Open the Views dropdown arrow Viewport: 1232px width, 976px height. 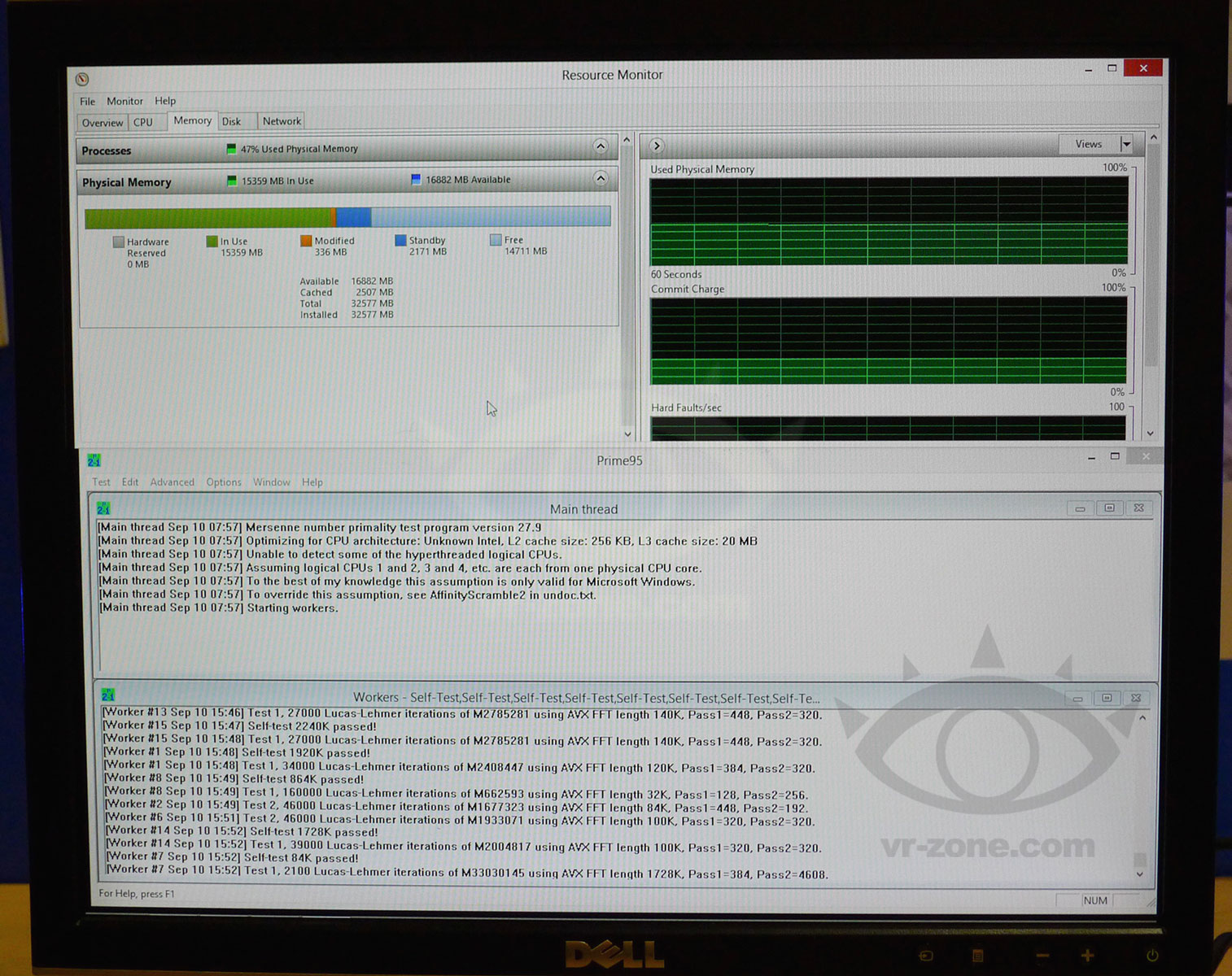click(1127, 145)
